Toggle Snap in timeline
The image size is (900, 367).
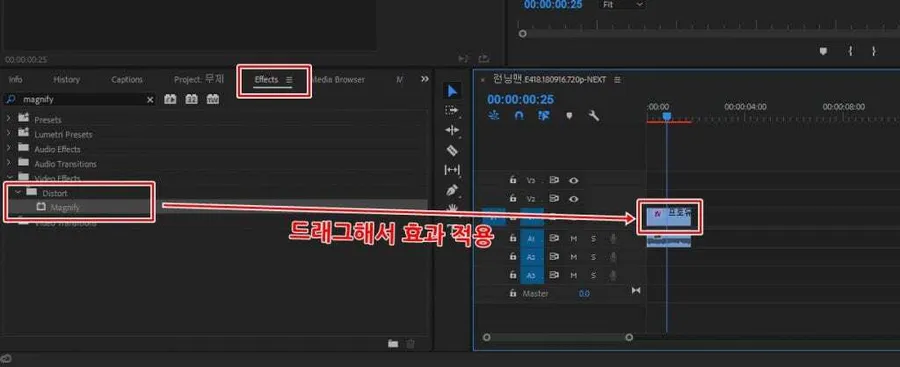click(519, 115)
